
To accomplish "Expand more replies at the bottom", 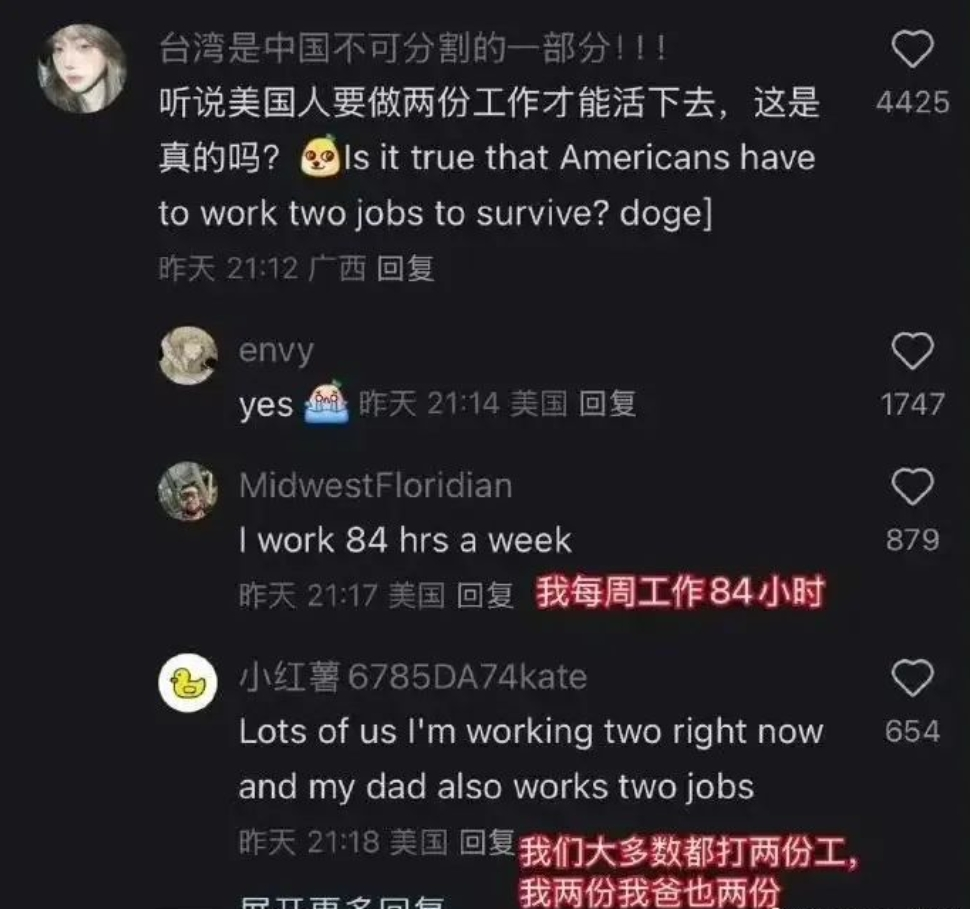I will point(342,902).
